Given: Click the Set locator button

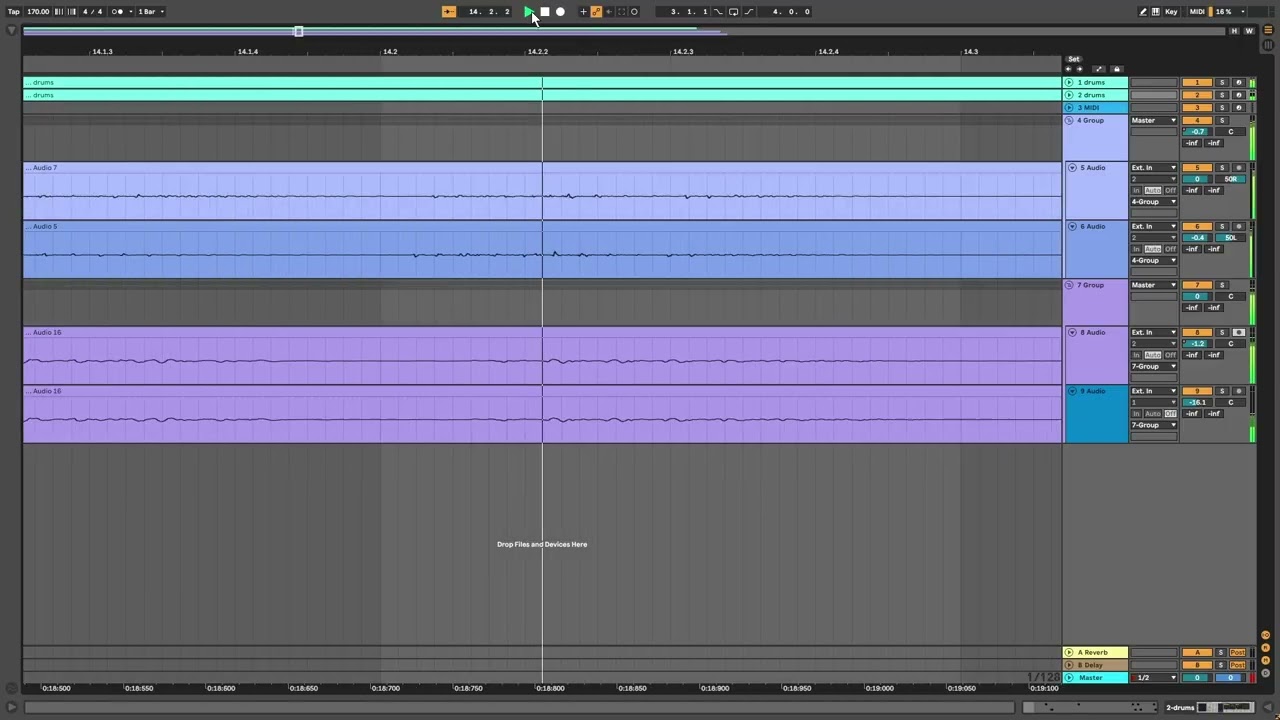Looking at the screenshot, I should [x=1074, y=60].
